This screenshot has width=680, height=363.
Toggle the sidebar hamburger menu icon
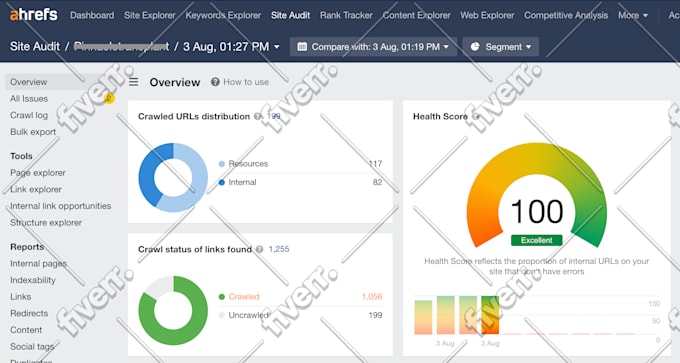(x=134, y=82)
